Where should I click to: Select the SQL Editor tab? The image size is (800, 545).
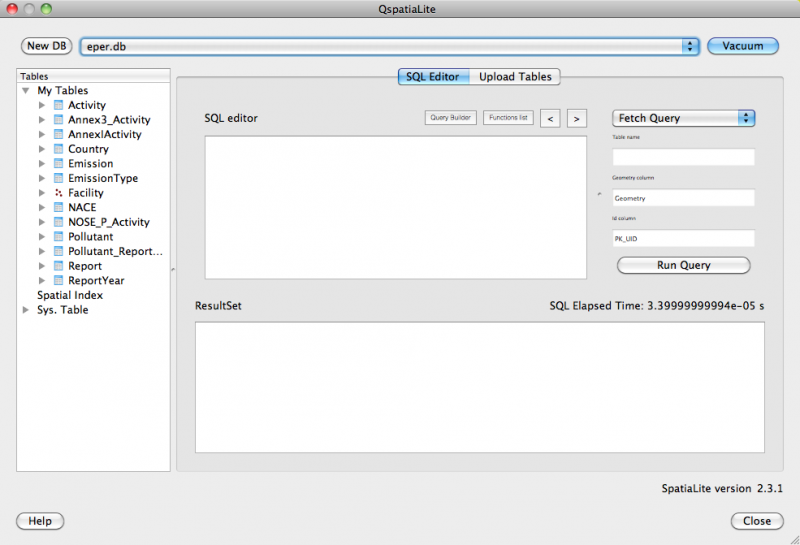pyautogui.click(x=432, y=77)
